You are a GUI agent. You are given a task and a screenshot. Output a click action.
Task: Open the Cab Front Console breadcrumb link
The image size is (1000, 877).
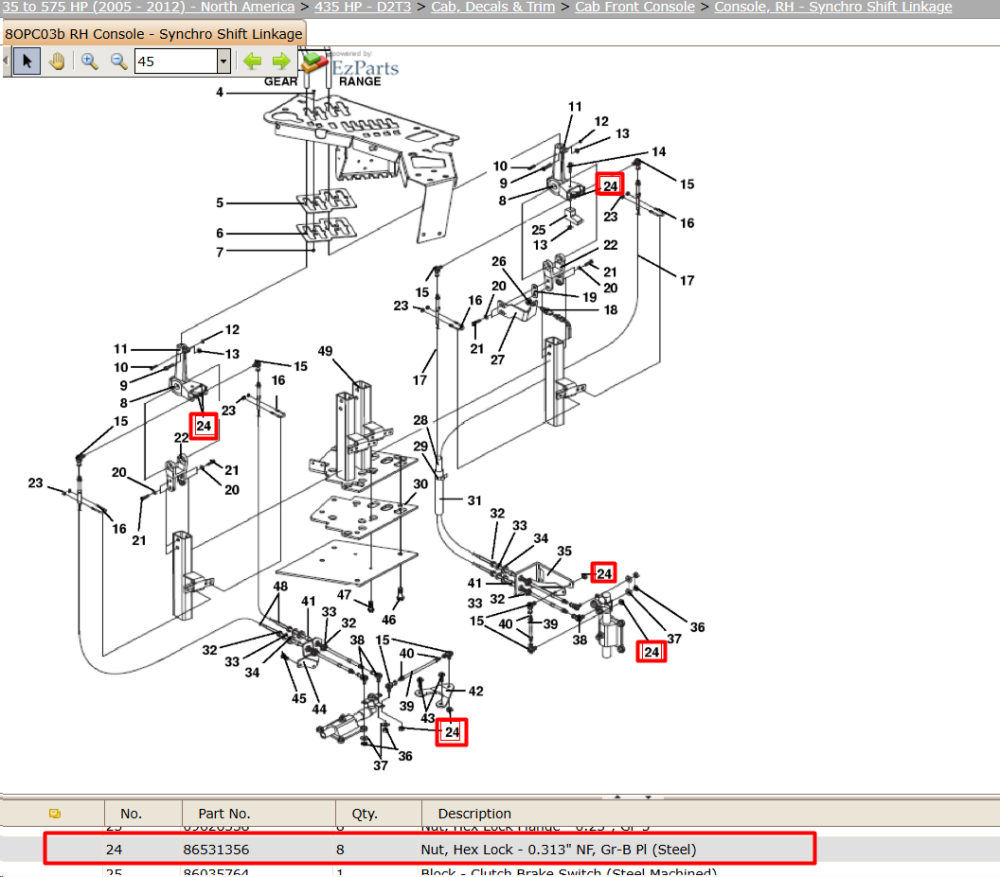pos(635,7)
